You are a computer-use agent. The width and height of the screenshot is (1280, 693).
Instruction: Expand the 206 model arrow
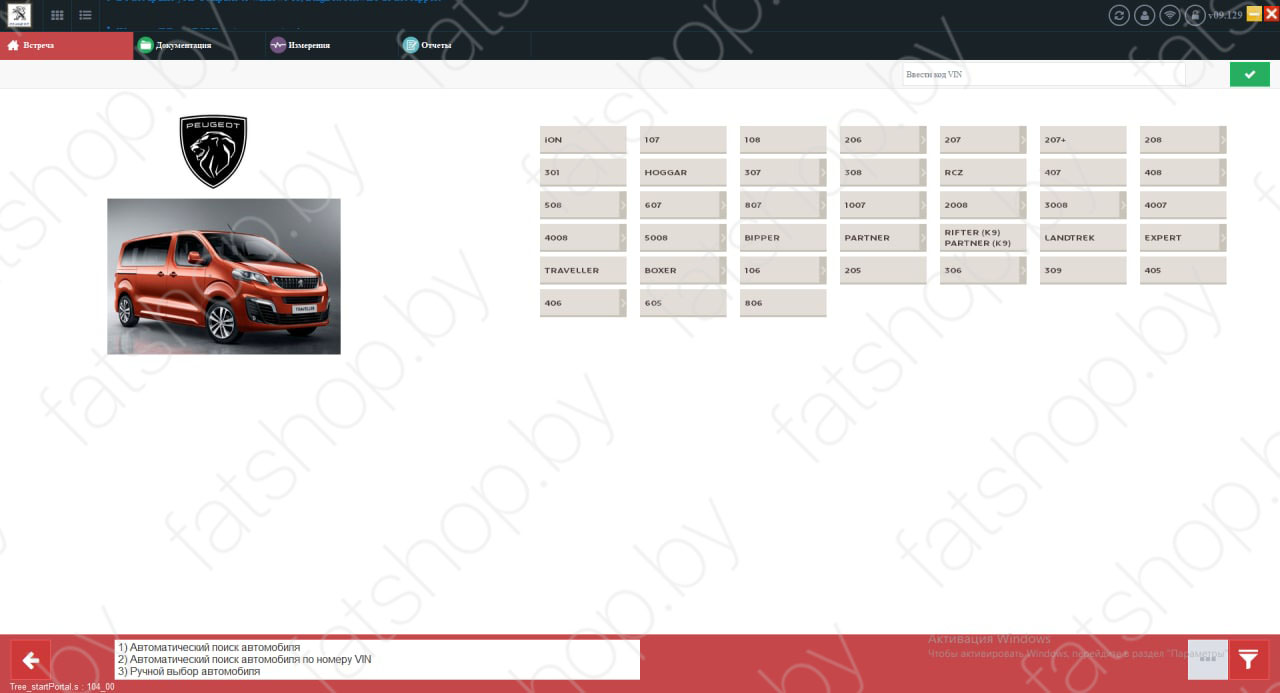click(923, 140)
